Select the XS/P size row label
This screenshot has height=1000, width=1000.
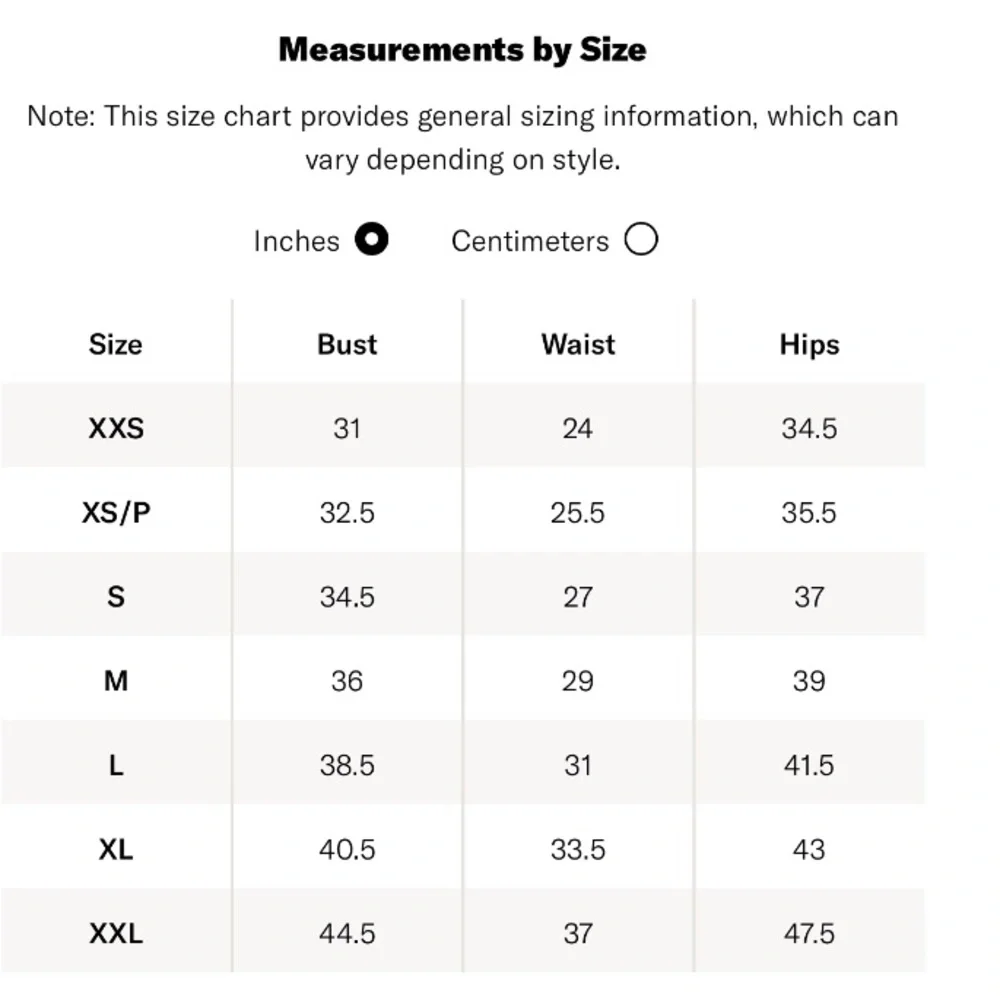click(116, 513)
